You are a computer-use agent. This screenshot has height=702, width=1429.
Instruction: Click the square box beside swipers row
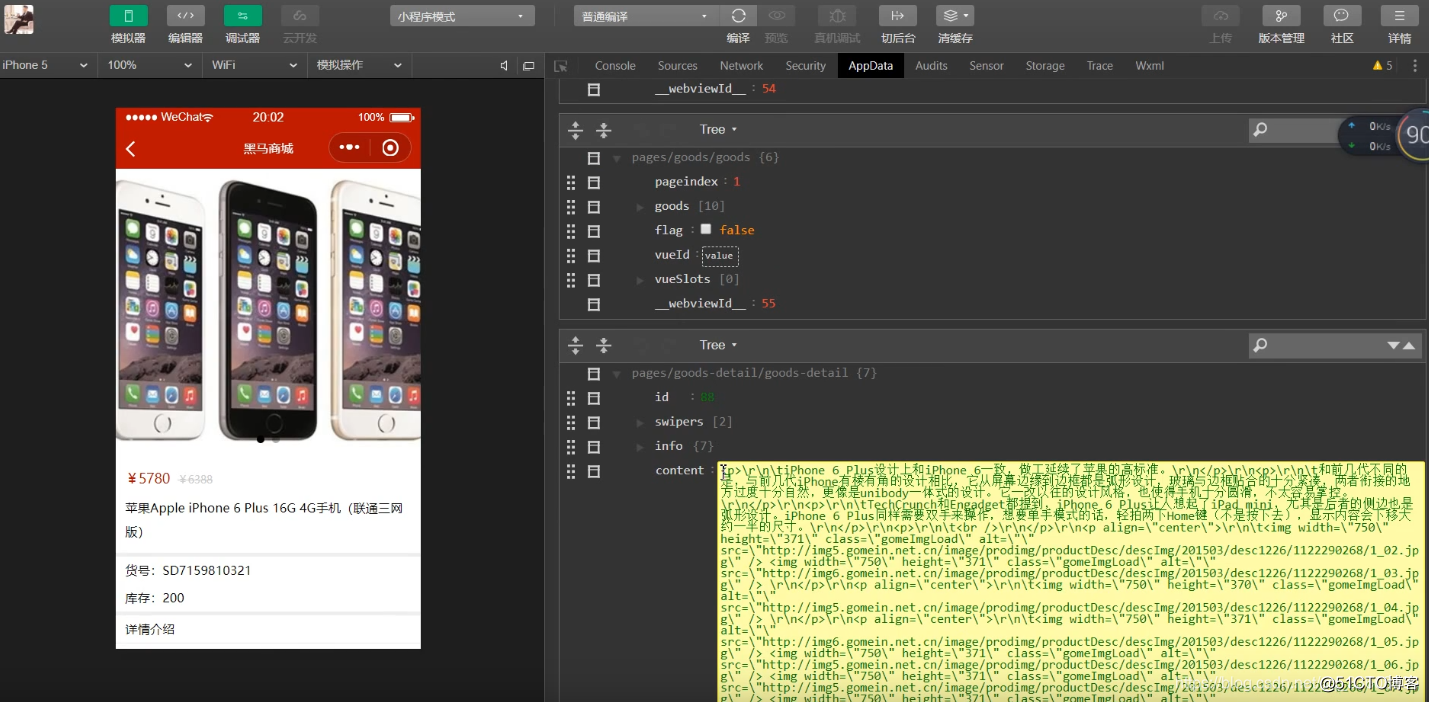click(593, 422)
